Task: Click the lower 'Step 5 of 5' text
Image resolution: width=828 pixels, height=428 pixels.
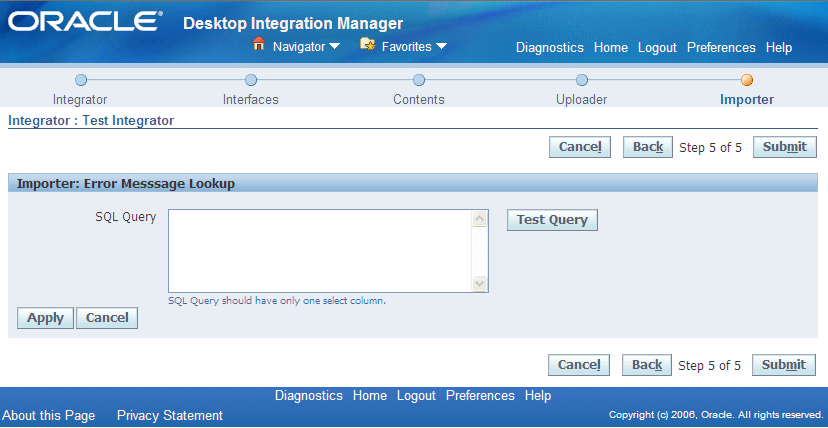Action: 709,366
